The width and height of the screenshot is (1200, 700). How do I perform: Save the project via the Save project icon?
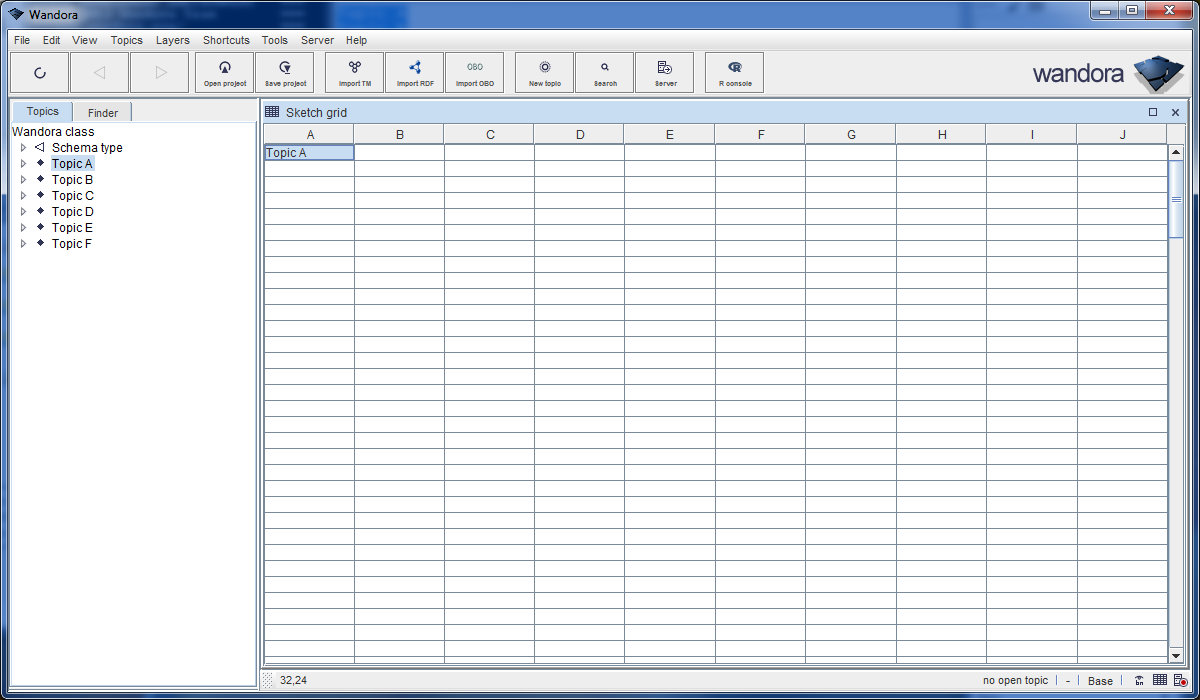pyautogui.click(x=285, y=72)
